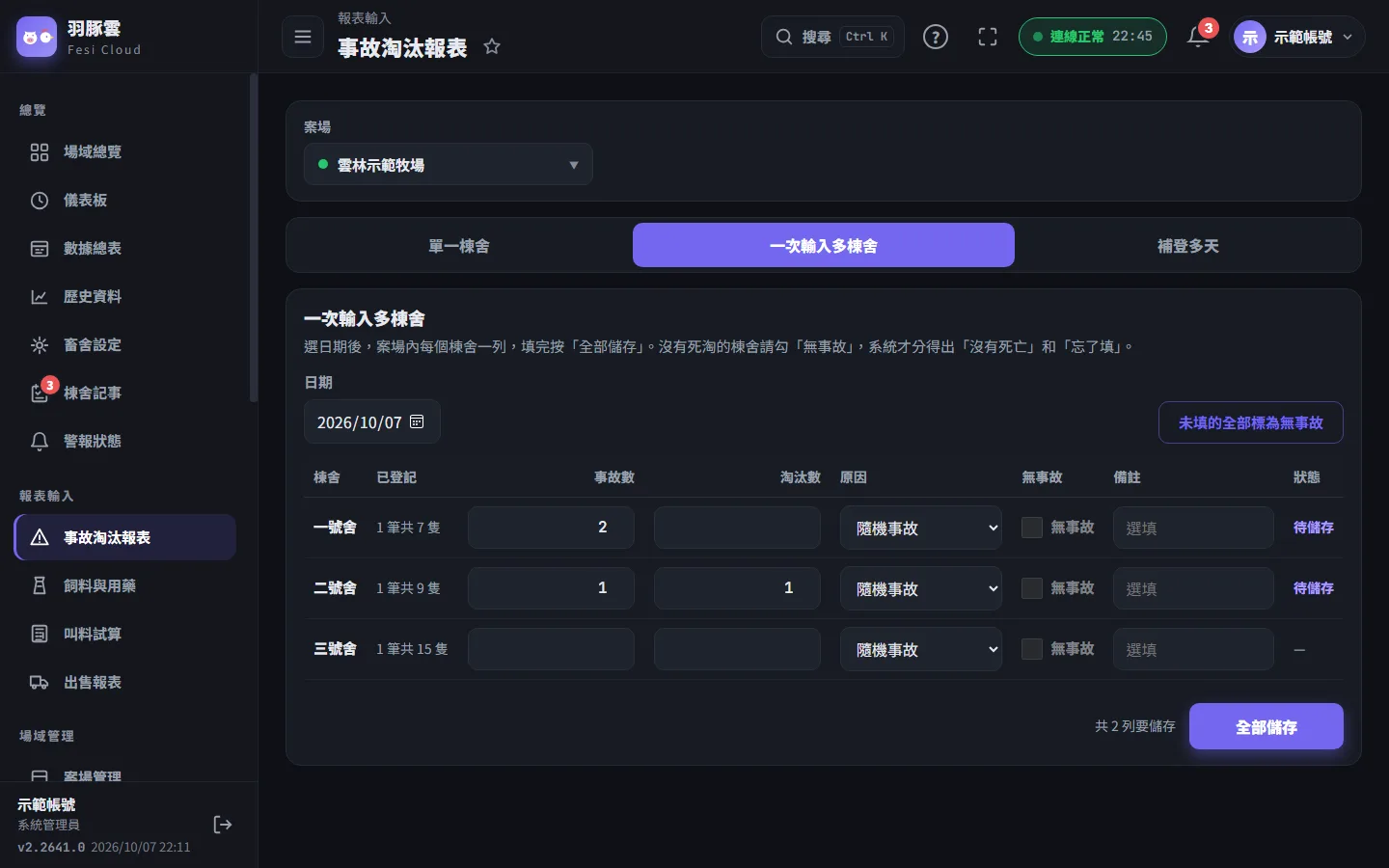Click the sidebar vertical scrollbar
This screenshot has height=868, width=1389.
tap(253, 238)
